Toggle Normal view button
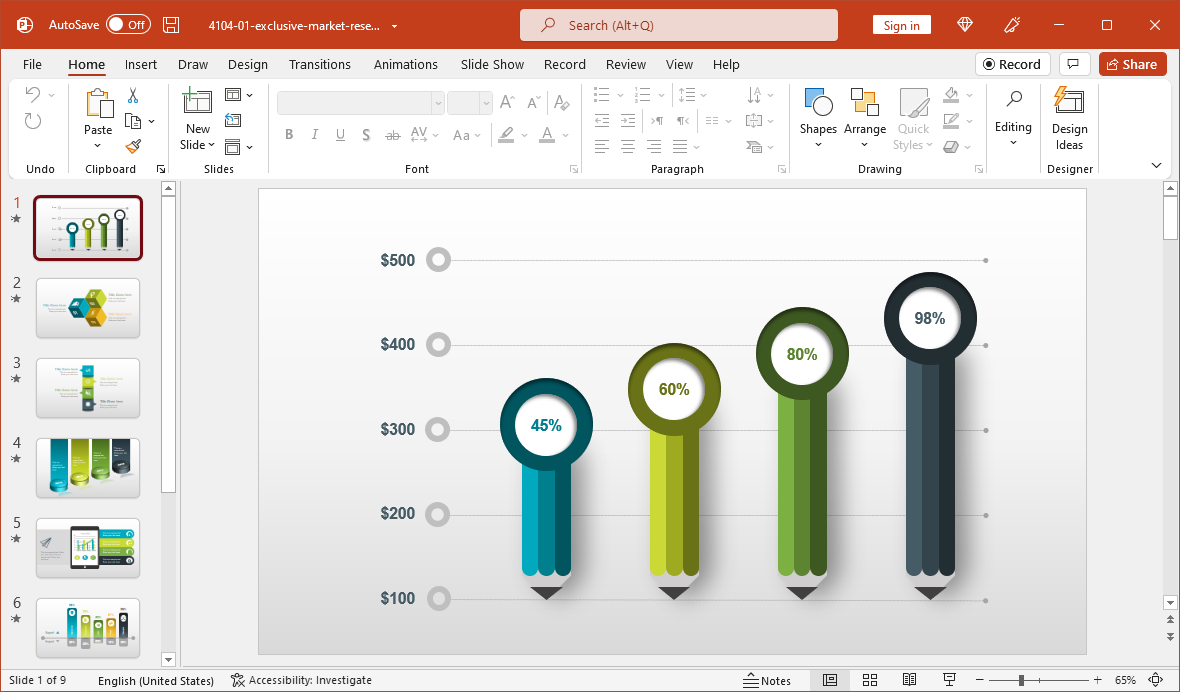This screenshot has height=692, width=1180. [x=829, y=680]
